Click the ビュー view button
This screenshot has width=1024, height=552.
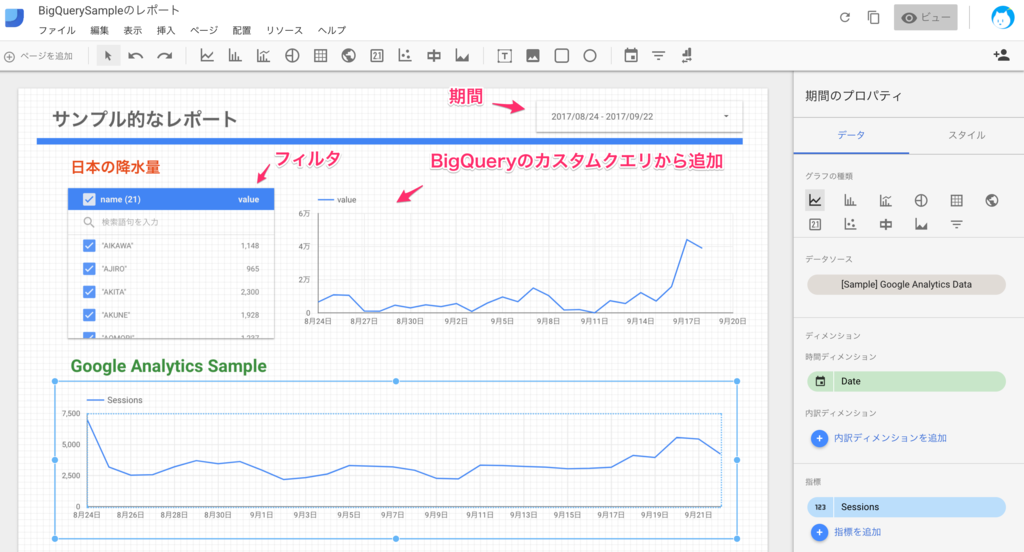tap(925, 18)
